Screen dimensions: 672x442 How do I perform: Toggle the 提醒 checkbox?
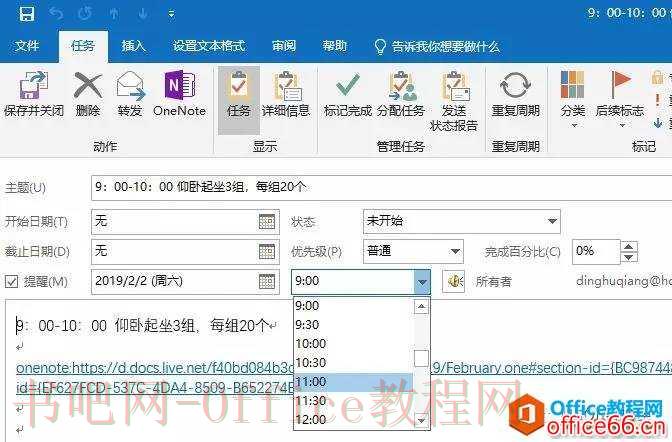(12, 282)
